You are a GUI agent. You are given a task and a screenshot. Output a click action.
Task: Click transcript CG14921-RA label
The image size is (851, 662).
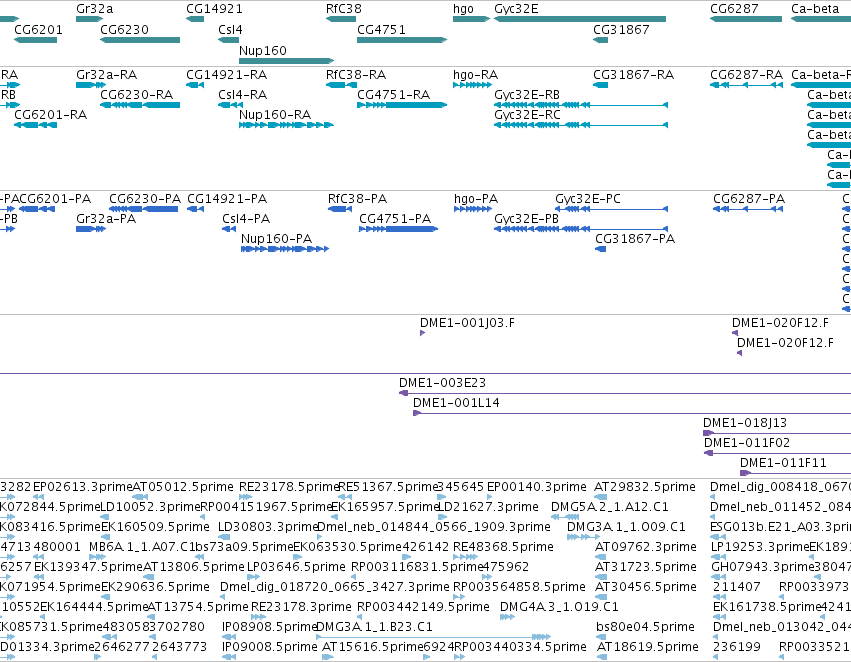(x=226, y=74)
